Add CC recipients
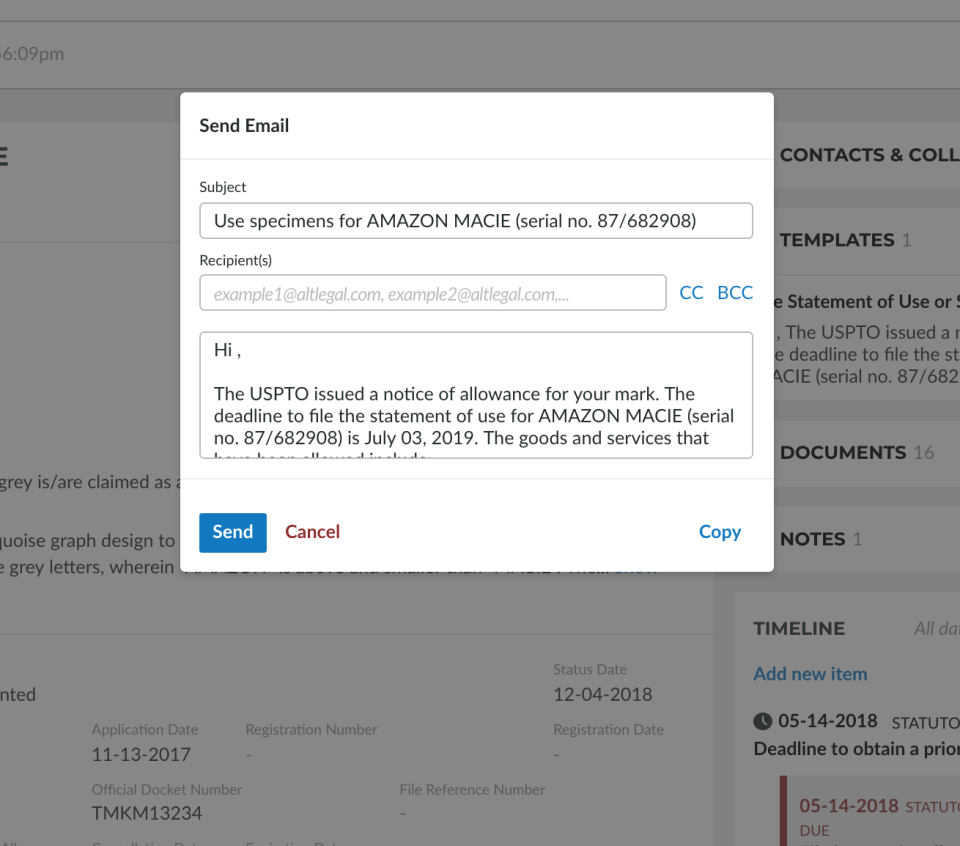960x846 pixels. tap(691, 293)
